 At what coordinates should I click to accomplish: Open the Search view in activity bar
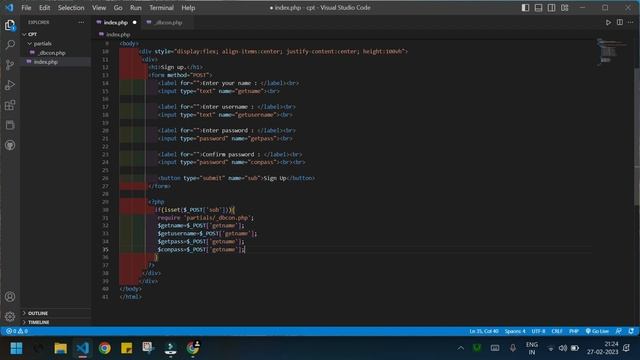coord(10,44)
